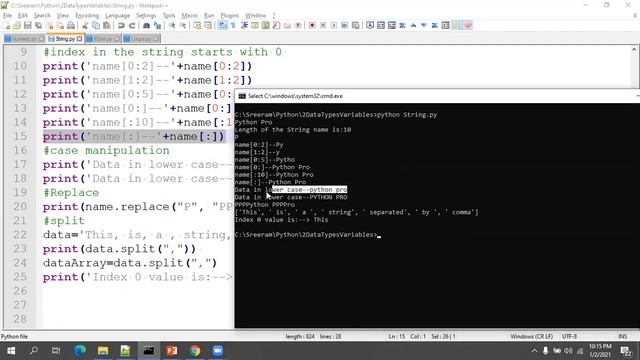
Task: Start macro recording with the red record icon
Action: 312,25
